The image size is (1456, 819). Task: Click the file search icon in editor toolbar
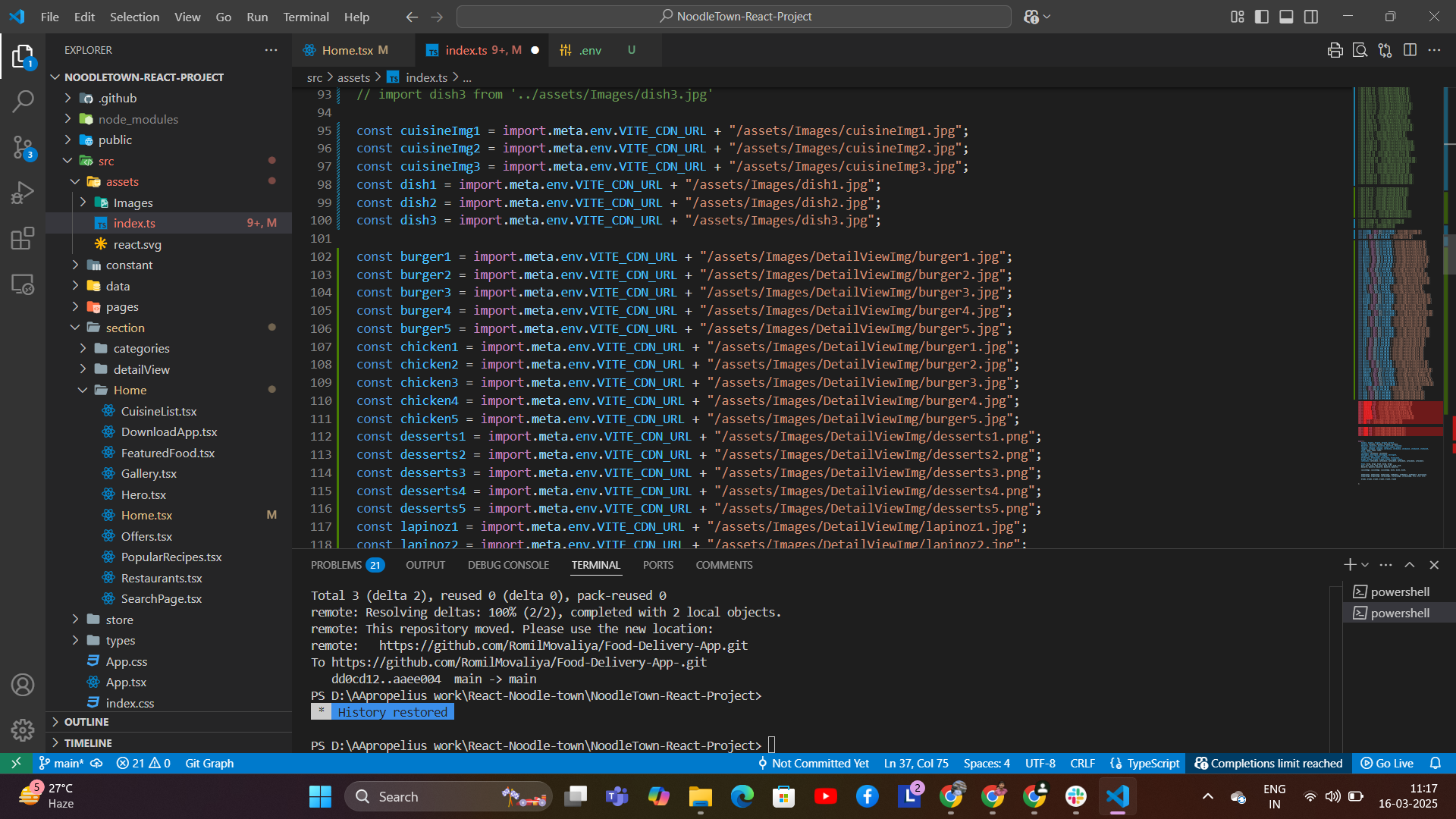tap(1360, 50)
